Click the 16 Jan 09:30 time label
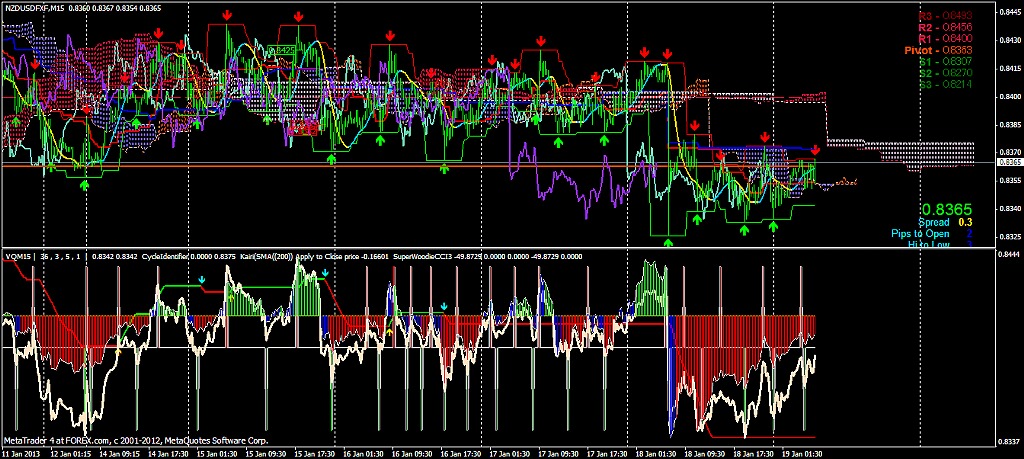This screenshot has width=1024, height=459. pos(411,453)
